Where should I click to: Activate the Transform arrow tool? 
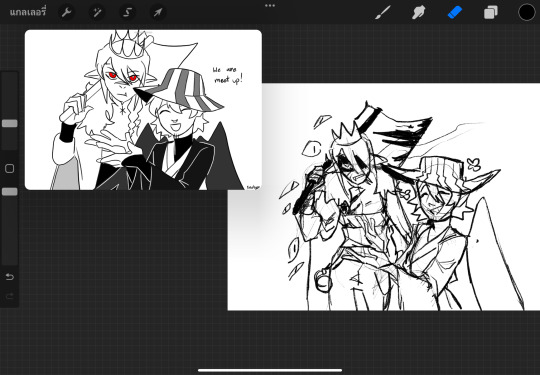tap(158, 13)
